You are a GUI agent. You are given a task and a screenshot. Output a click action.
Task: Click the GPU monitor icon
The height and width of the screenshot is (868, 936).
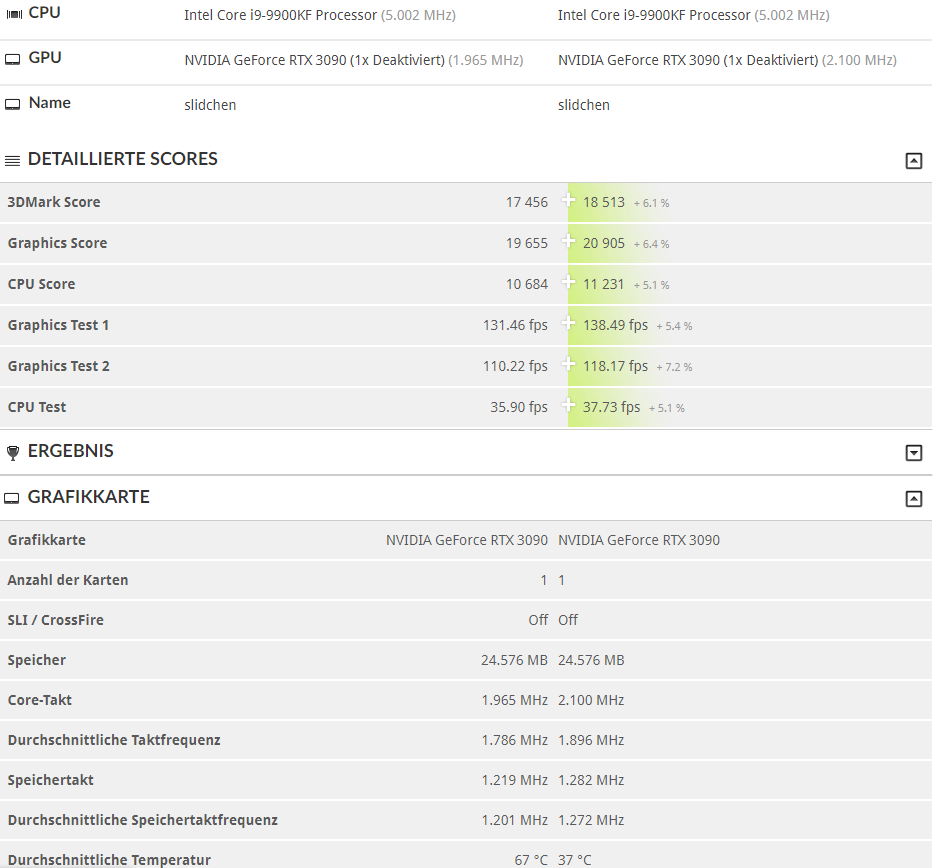13,59
